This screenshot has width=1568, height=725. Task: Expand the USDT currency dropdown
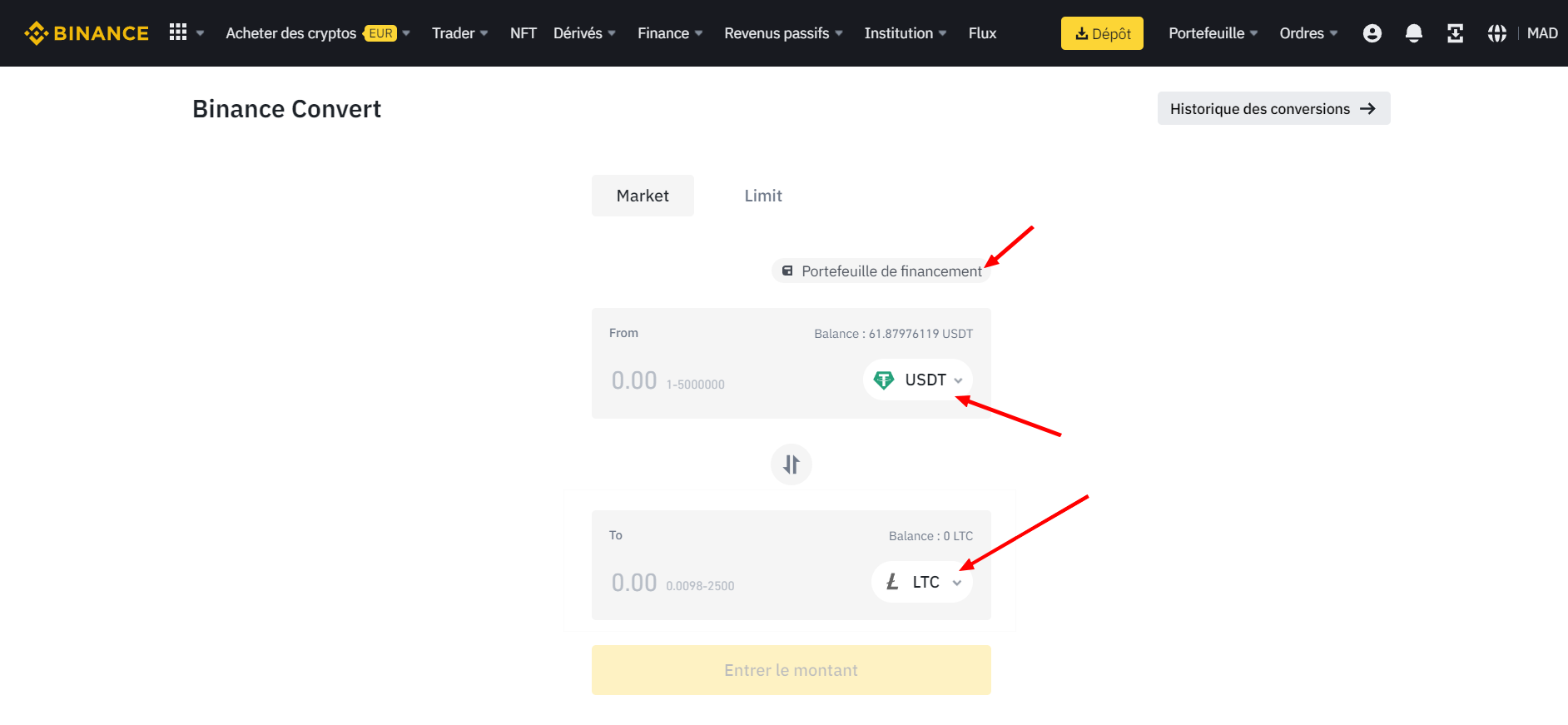coord(918,380)
